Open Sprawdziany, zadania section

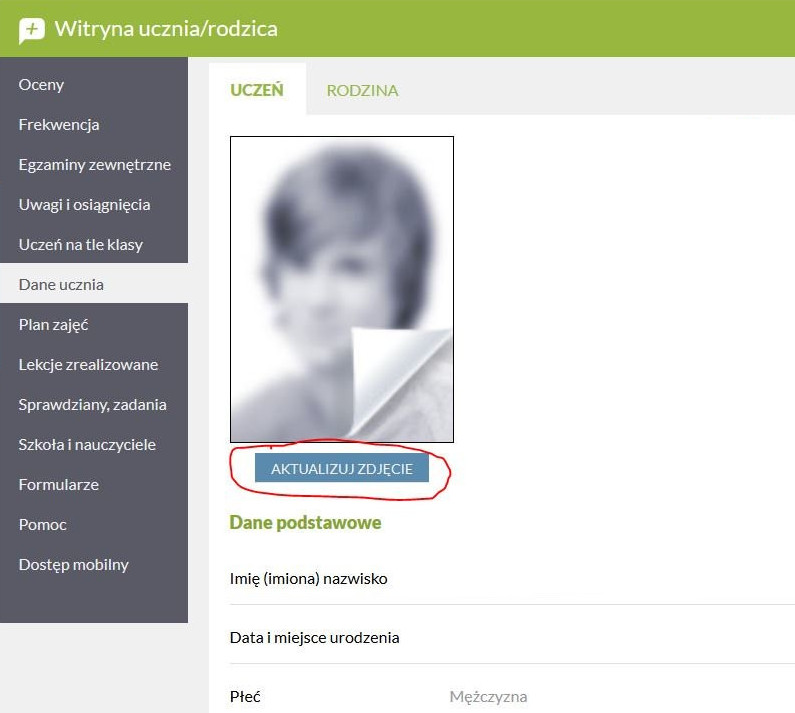(94, 405)
